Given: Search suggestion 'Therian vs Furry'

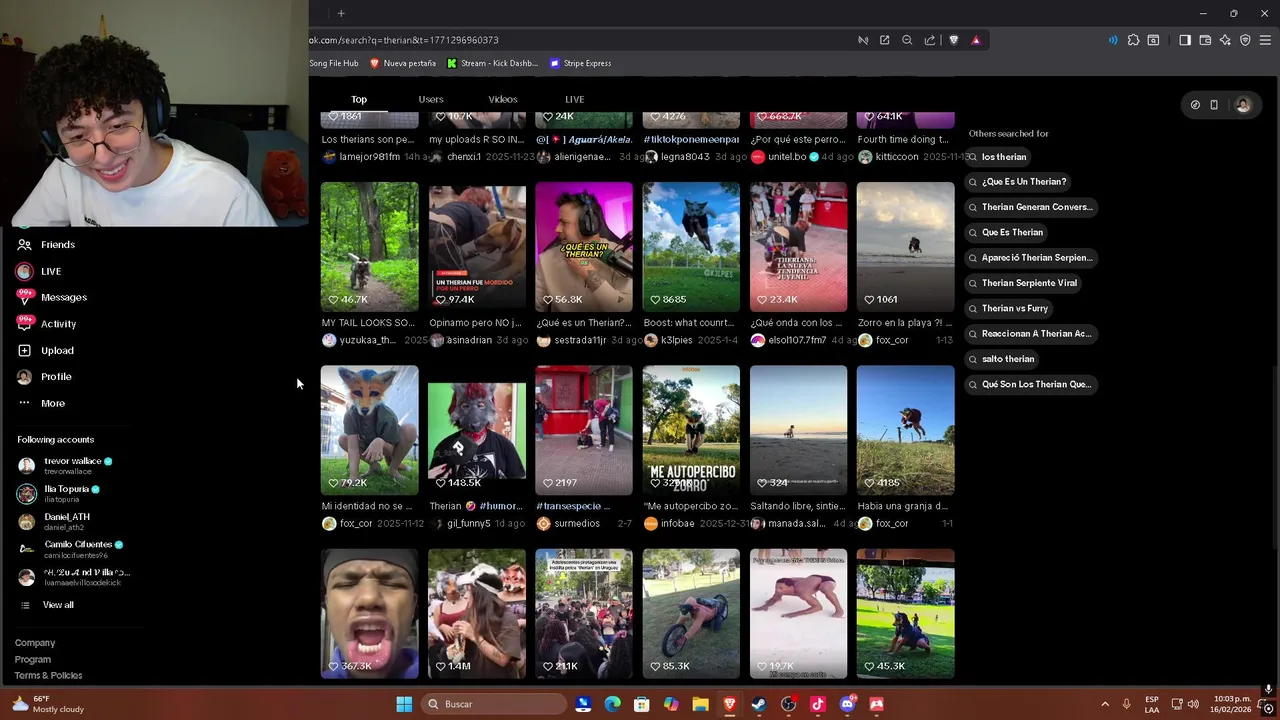Looking at the screenshot, I should 1007,308.
